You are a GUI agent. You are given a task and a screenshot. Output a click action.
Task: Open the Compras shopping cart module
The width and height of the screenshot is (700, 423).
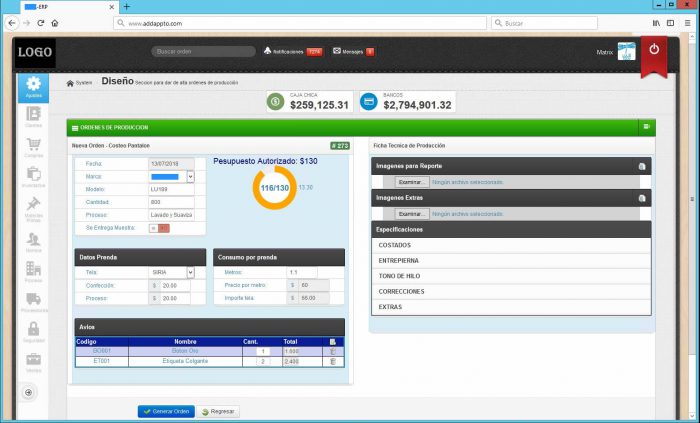(33, 148)
